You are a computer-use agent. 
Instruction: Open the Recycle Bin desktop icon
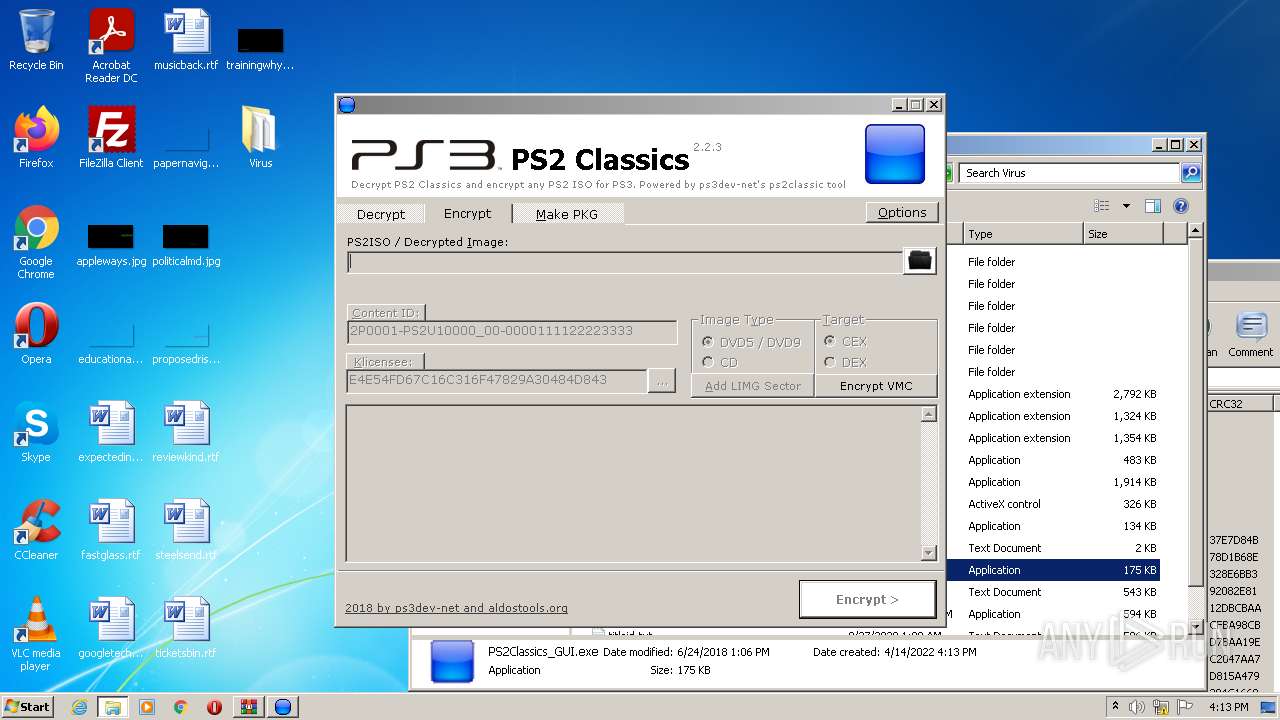pyautogui.click(x=36, y=41)
